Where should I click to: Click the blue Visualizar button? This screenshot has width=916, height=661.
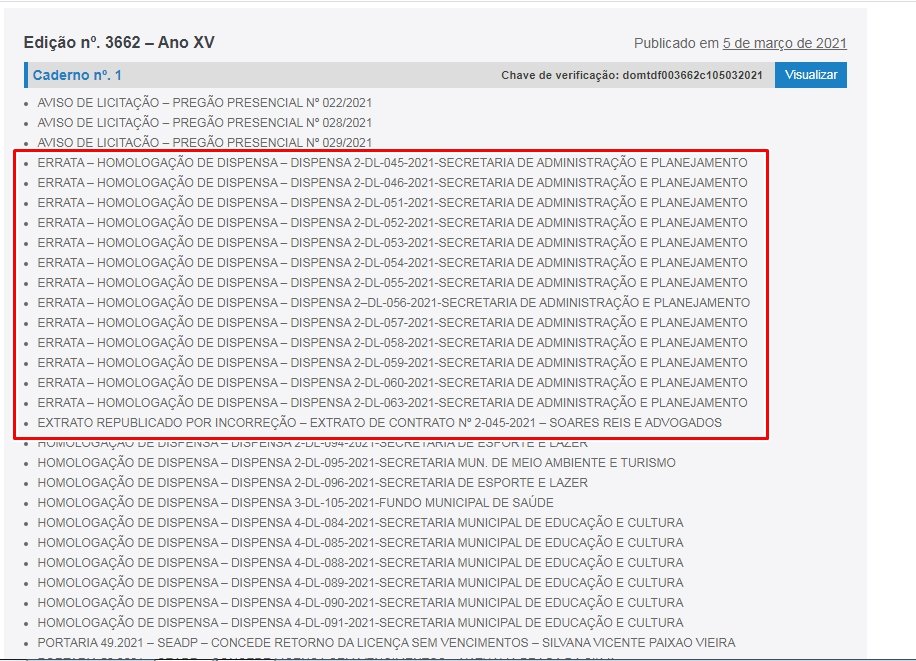[x=810, y=75]
